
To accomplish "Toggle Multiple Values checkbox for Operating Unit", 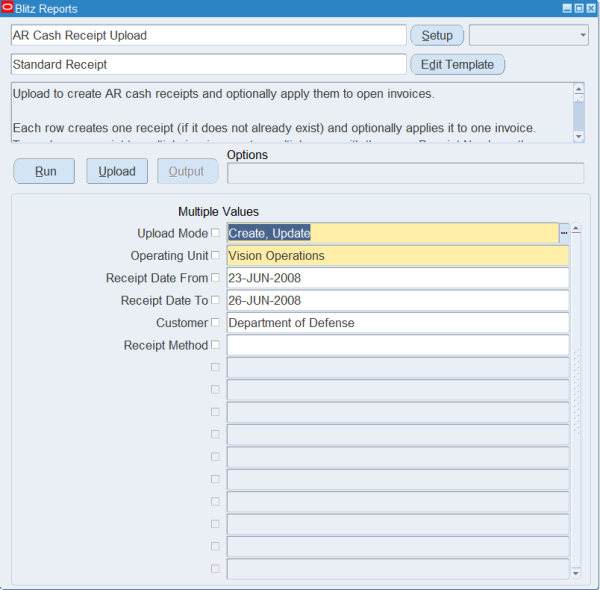I will 215,255.
